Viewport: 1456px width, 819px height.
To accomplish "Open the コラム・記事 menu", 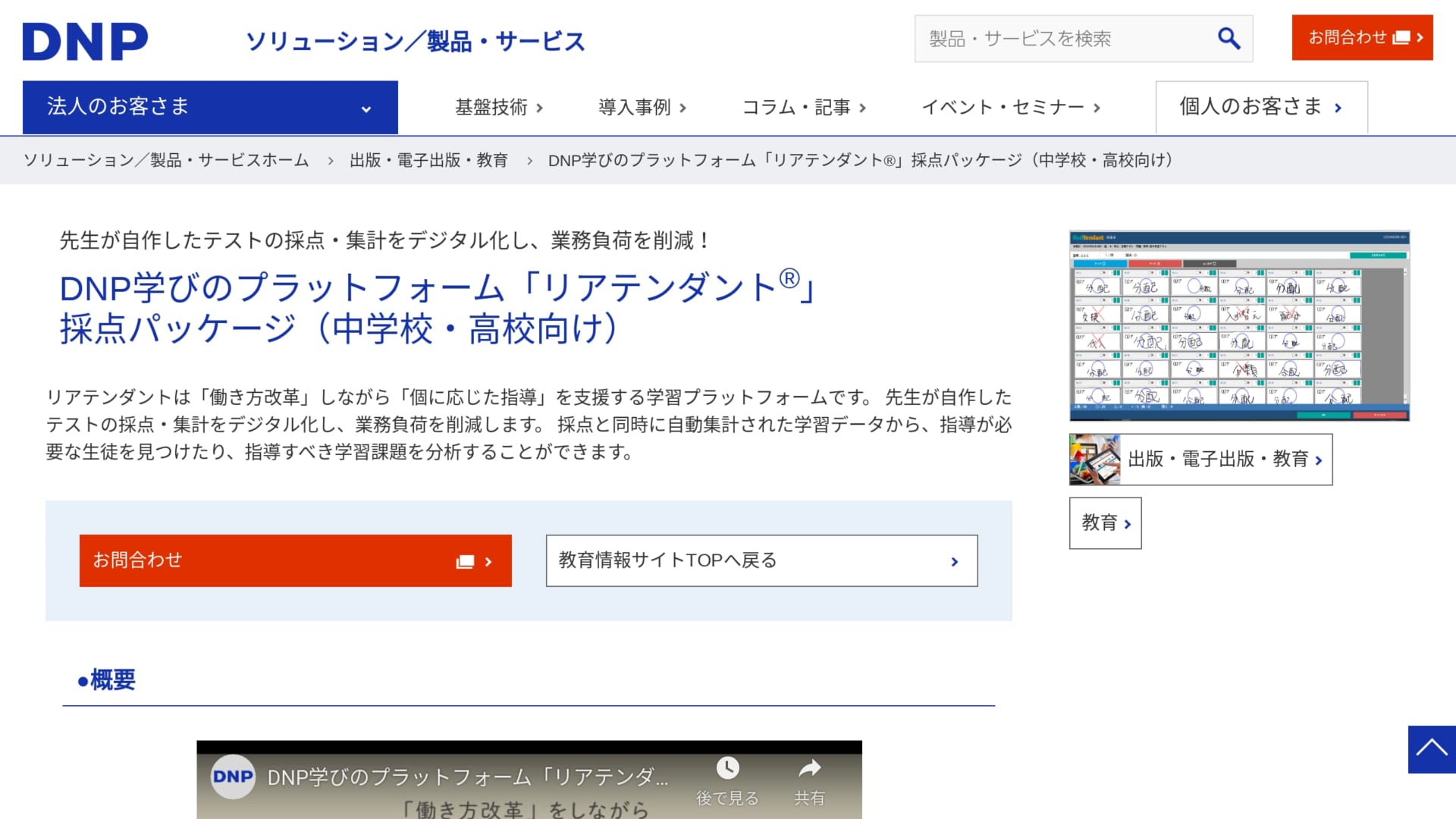I will click(x=804, y=108).
